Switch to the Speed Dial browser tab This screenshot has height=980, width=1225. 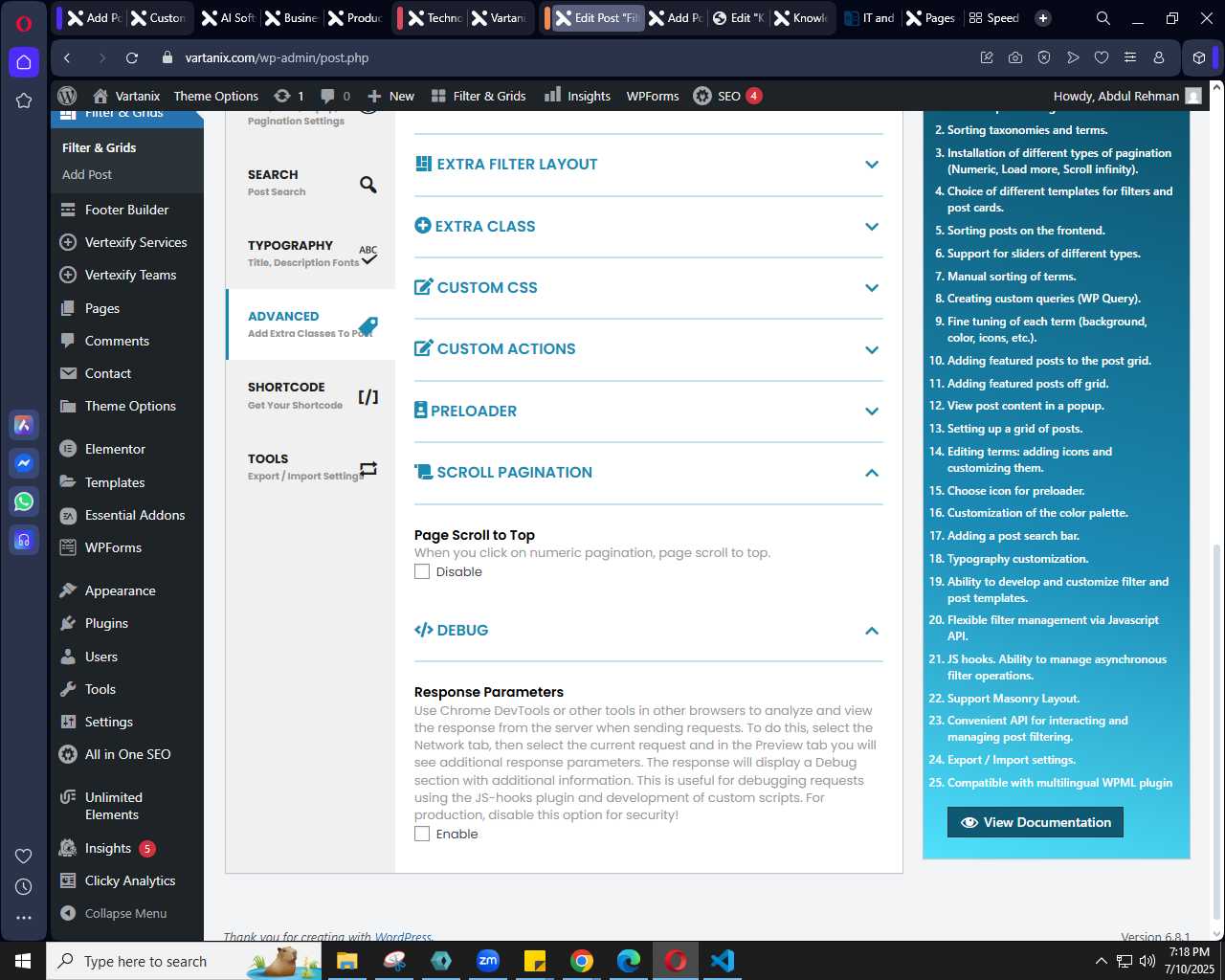click(x=993, y=17)
